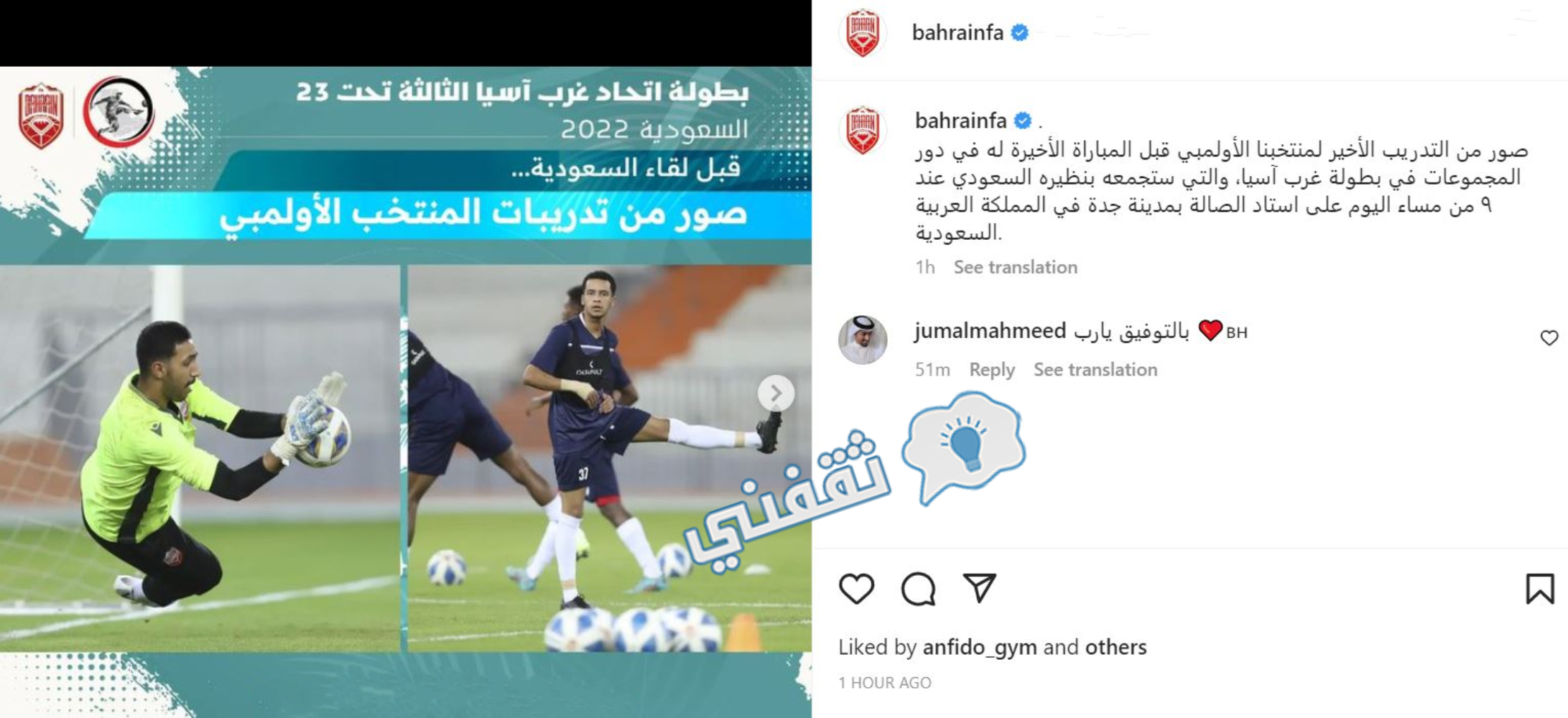Click bahrainfa username in the post header
Viewport: 1568px width, 718px height.
pos(957,32)
